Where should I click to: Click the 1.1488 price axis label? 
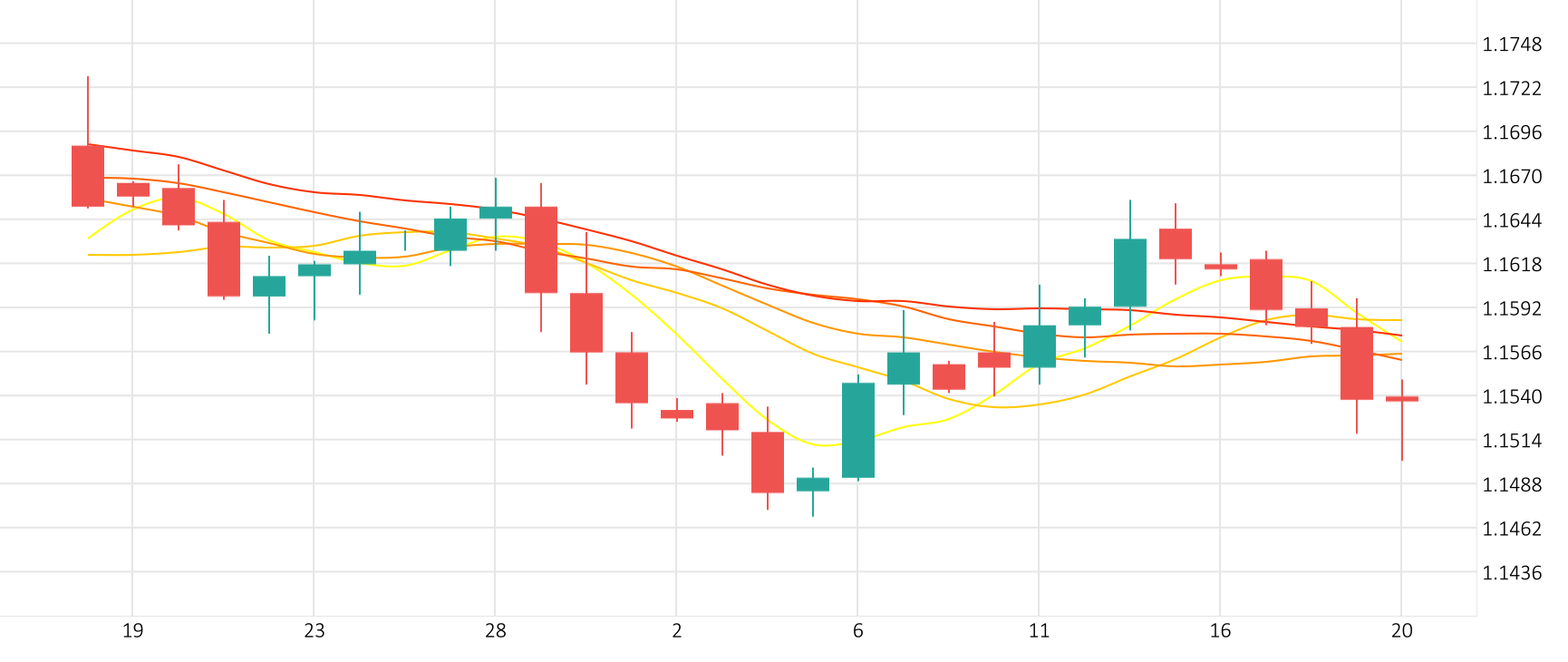coord(1511,484)
